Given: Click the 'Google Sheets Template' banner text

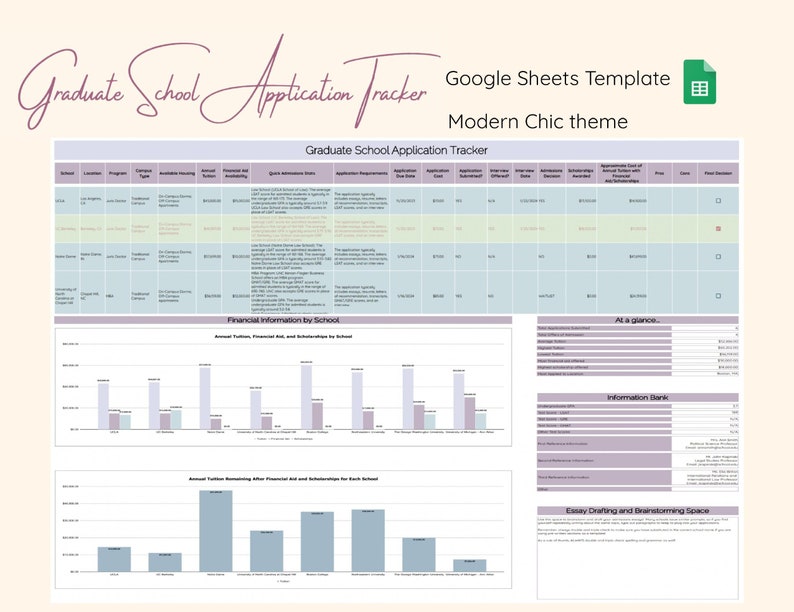Looking at the screenshot, I should tap(558, 78).
